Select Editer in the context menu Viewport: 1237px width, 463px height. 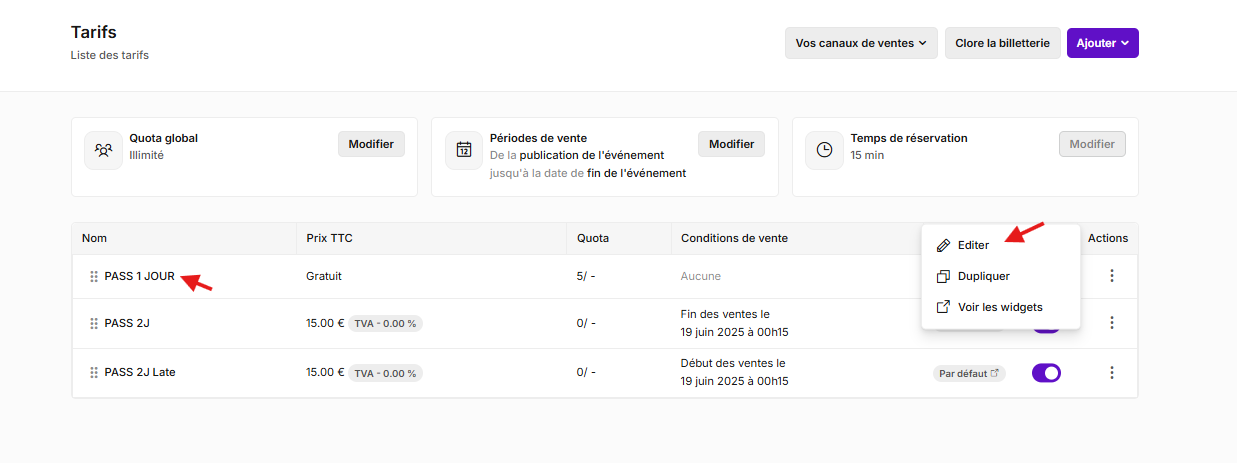tap(1000, 245)
